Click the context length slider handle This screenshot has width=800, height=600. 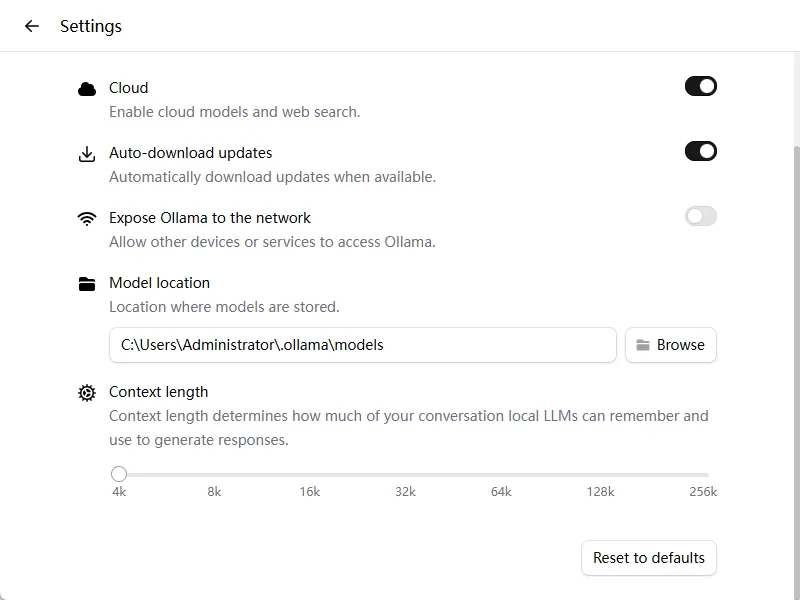pyautogui.click(x=119, y=474)
